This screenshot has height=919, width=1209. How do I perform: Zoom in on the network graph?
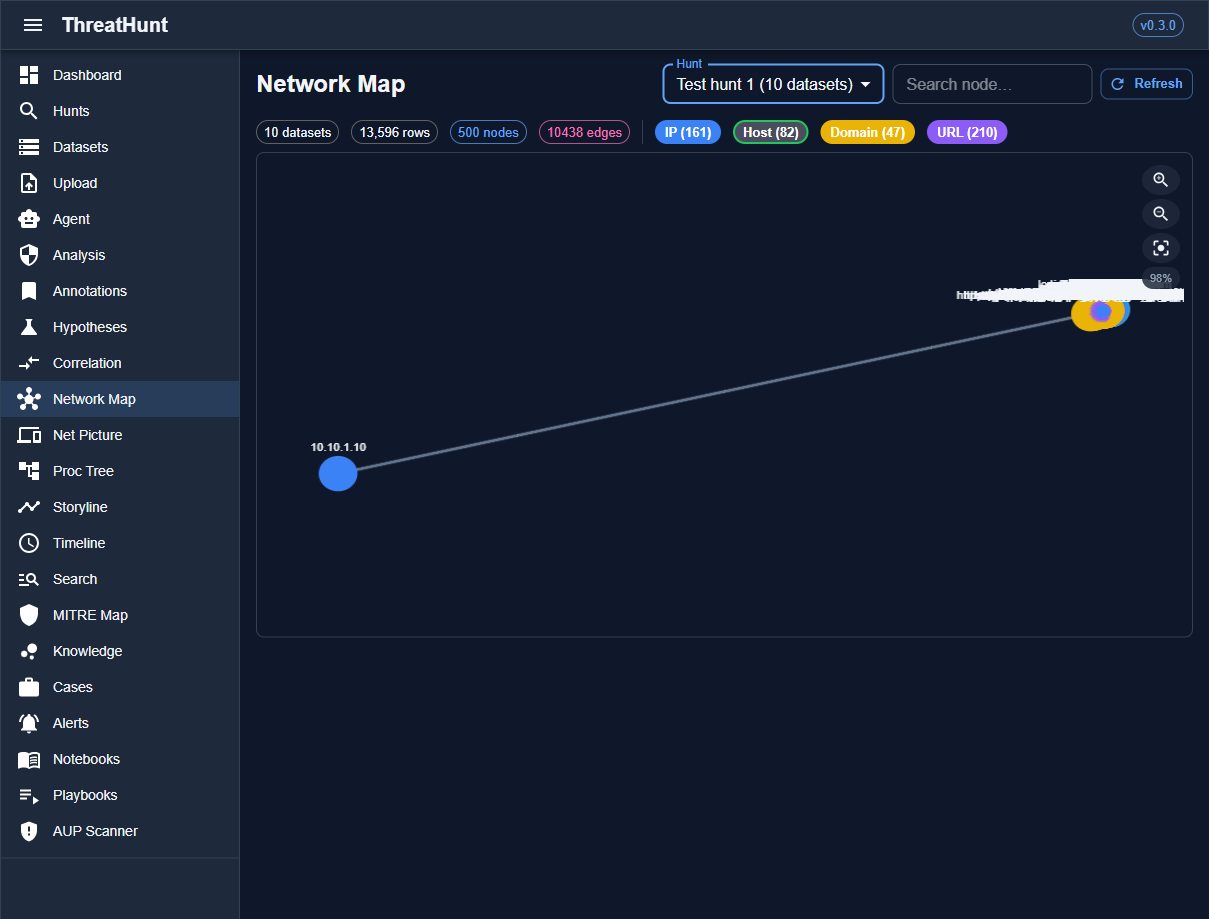tap(1160, 180)
